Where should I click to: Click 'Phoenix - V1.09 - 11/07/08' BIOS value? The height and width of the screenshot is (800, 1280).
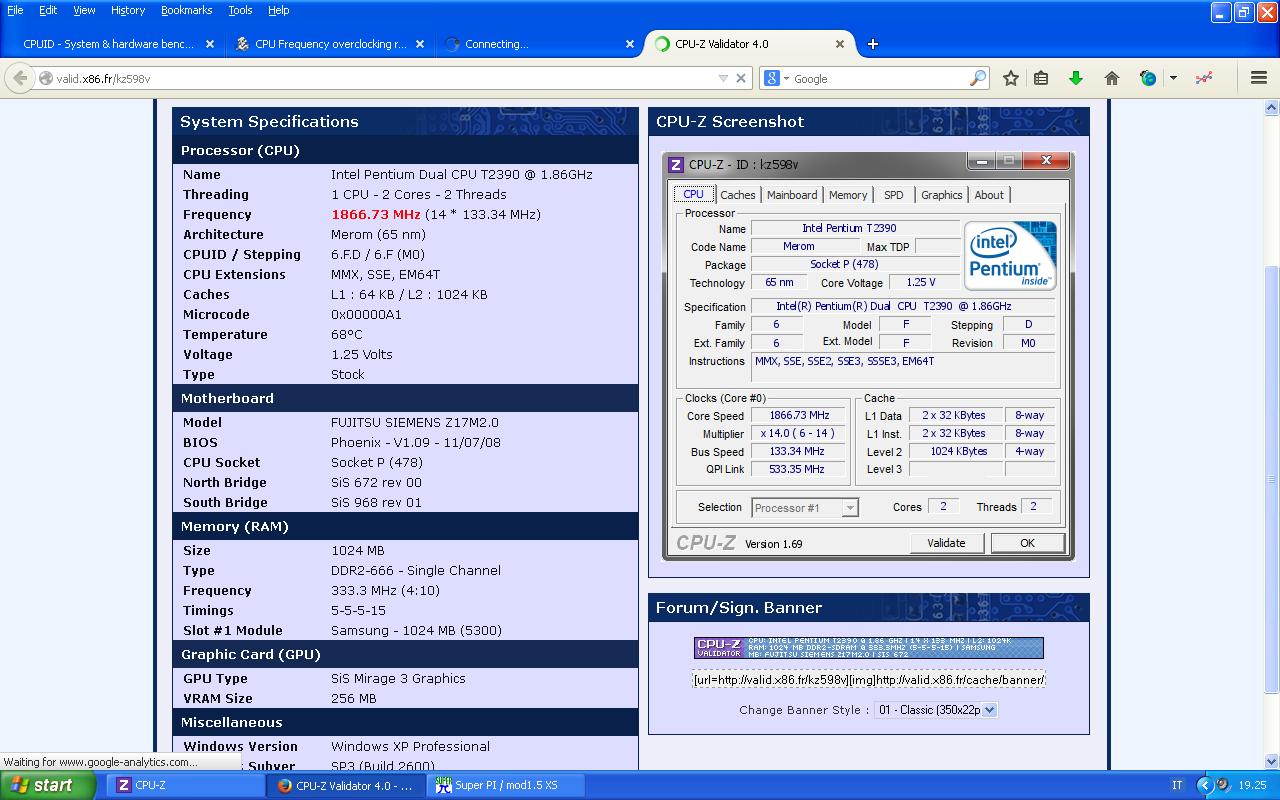click(416, 442)
